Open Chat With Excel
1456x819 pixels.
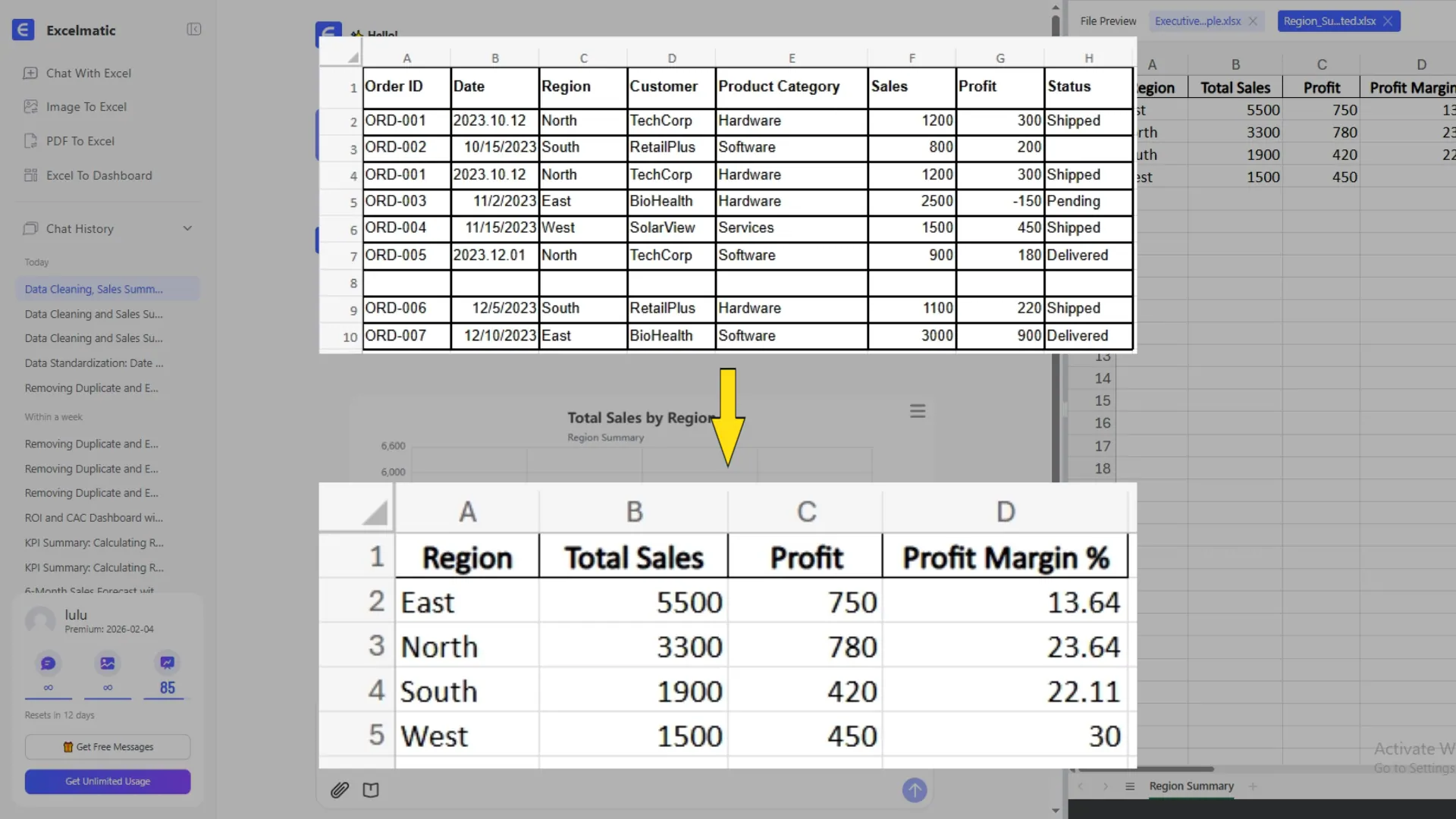(x=88, y=73)
